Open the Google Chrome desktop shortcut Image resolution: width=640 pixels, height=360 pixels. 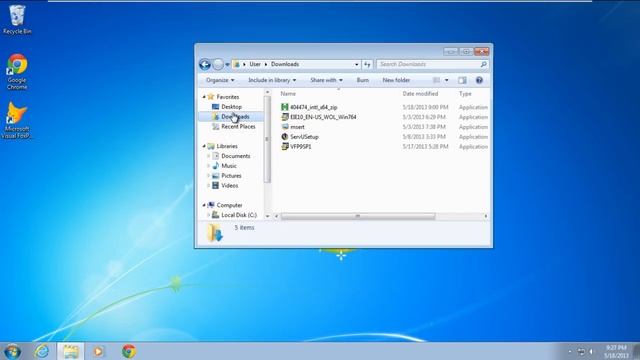coord(17,71)
